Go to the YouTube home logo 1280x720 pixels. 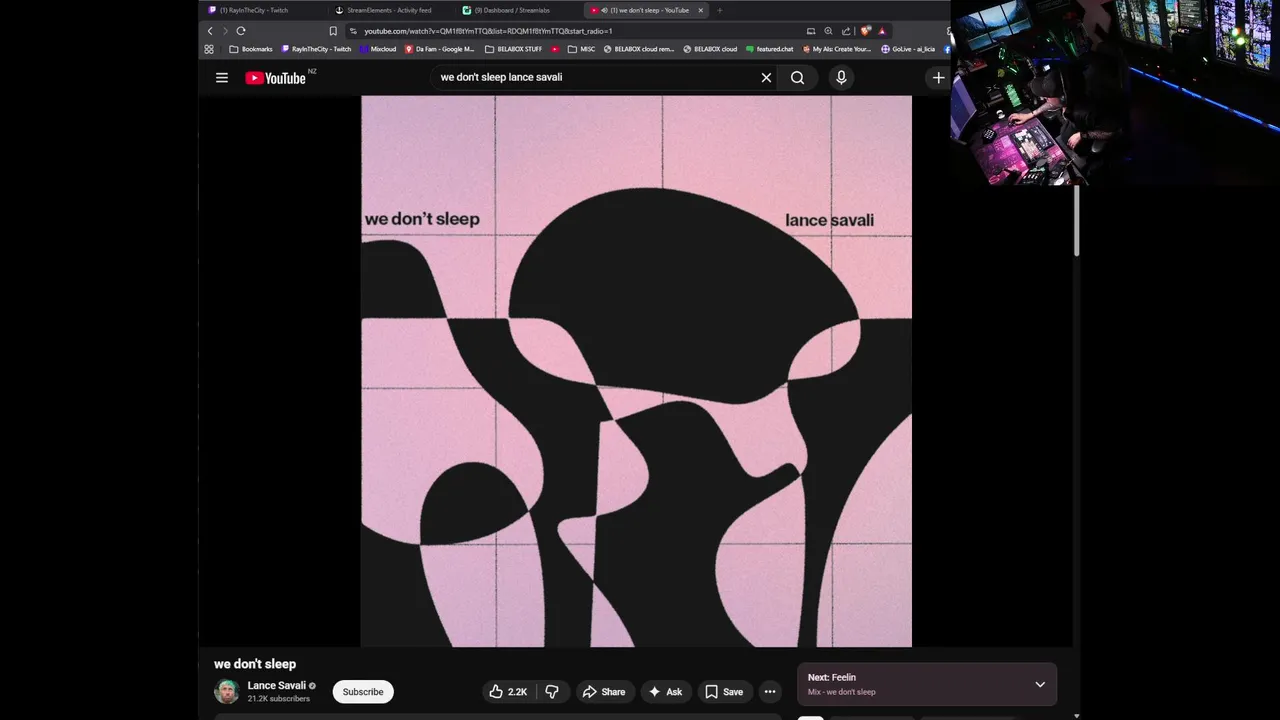pos(276,78)
